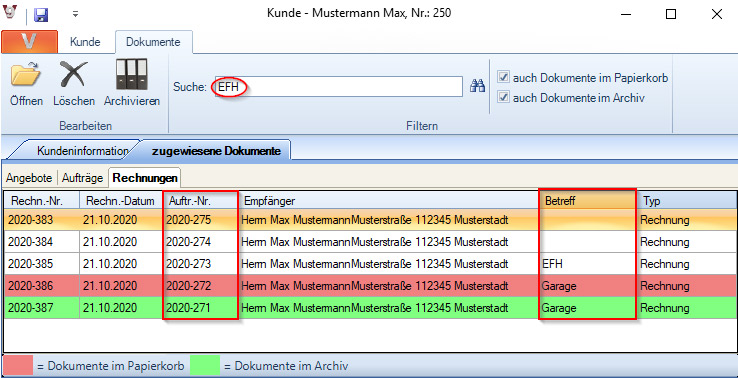Open the application logo icon in title bar
Image resolution: width=738 pixels, height=378 pixels.
10,13
